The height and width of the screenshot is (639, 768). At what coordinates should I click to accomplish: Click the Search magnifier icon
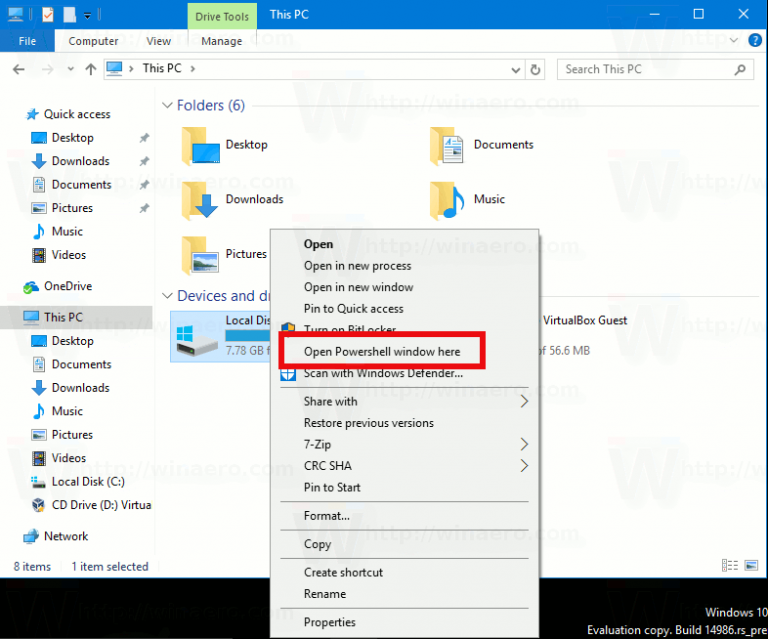click(740, 69)
